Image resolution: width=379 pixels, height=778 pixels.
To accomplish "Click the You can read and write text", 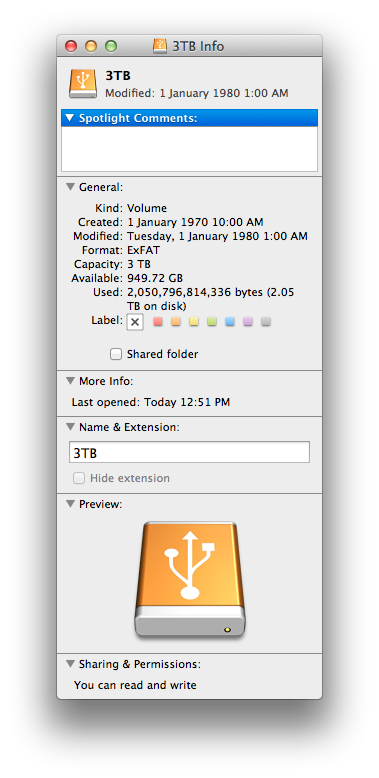I will click(x=135, y=685).
